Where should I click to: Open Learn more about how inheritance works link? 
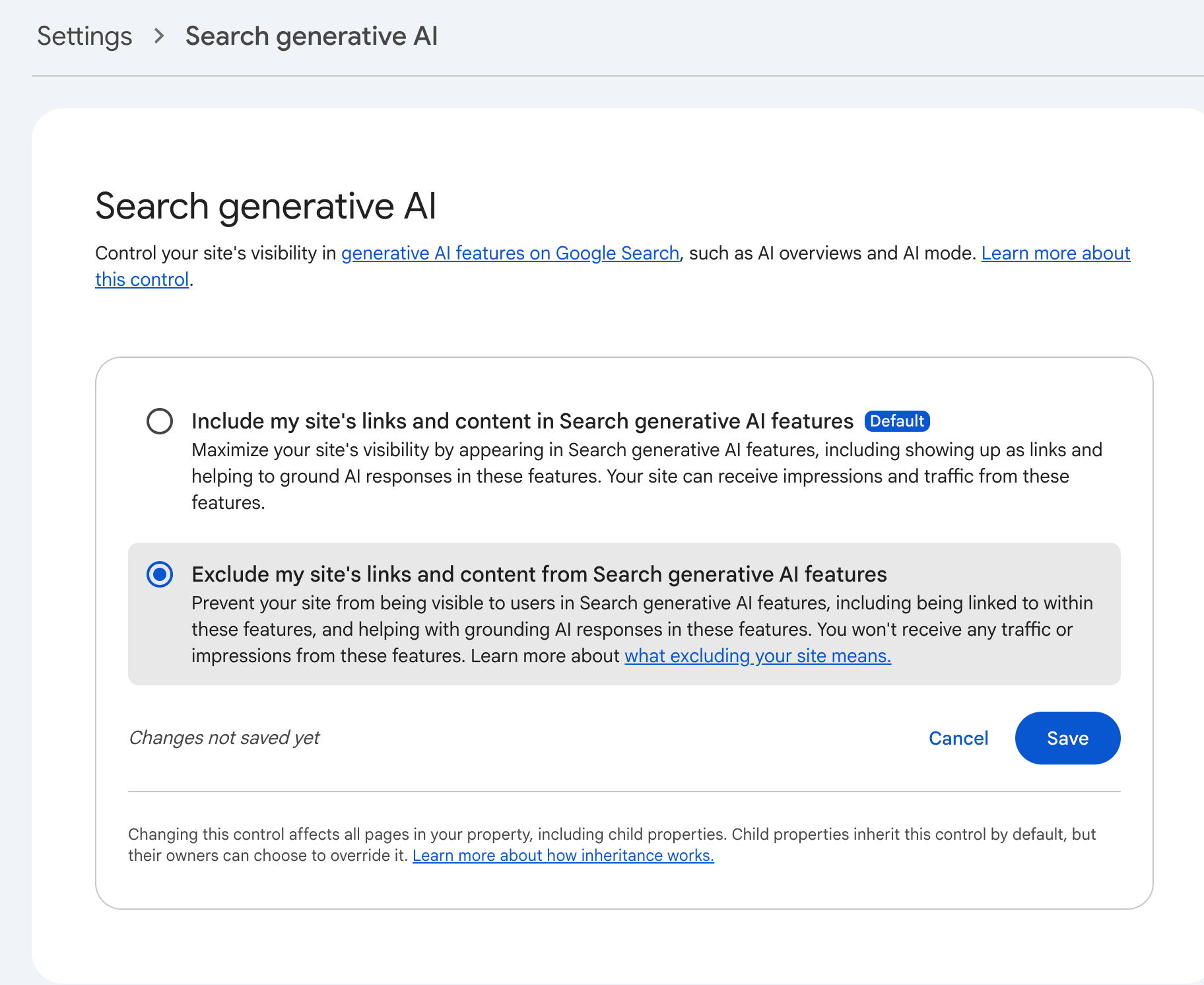click(x=563, y=855)
